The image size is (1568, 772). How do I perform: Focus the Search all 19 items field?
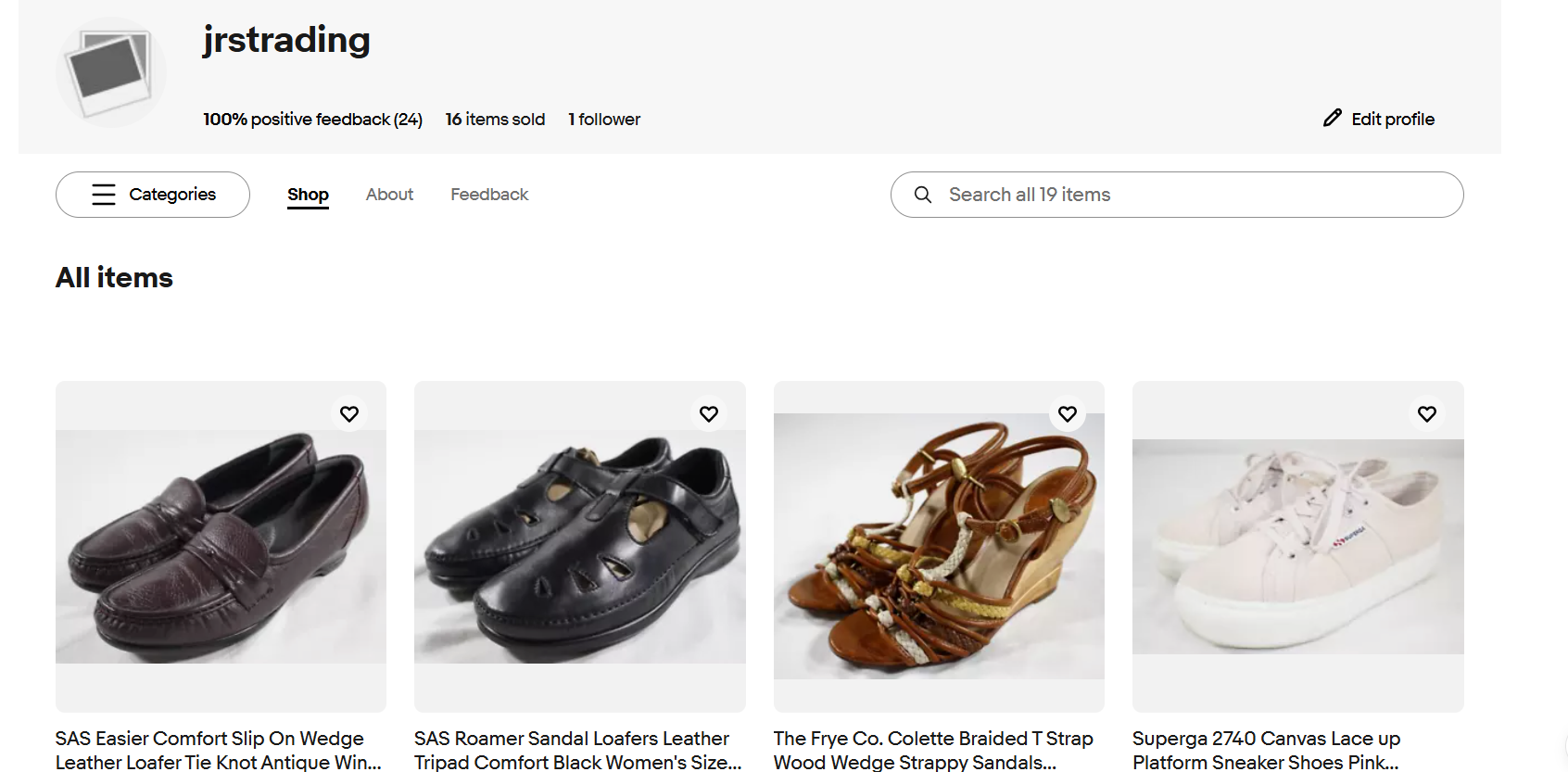[x=1177, y=195]
